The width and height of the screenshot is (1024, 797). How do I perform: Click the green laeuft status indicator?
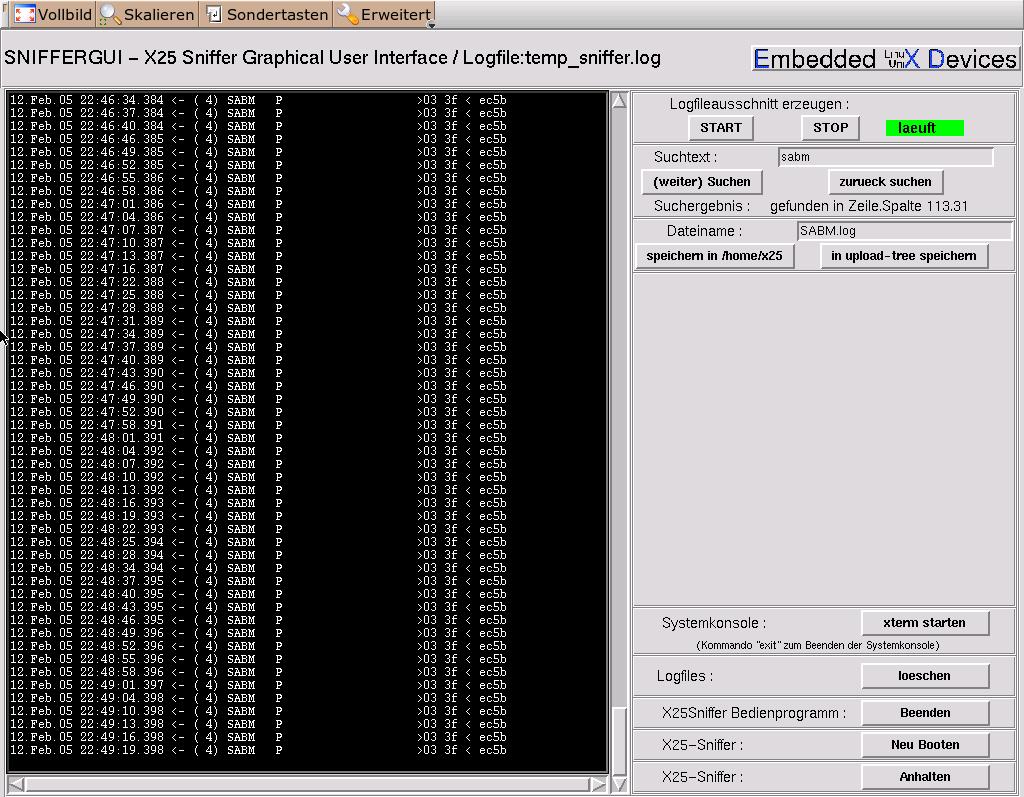point(924,128)
